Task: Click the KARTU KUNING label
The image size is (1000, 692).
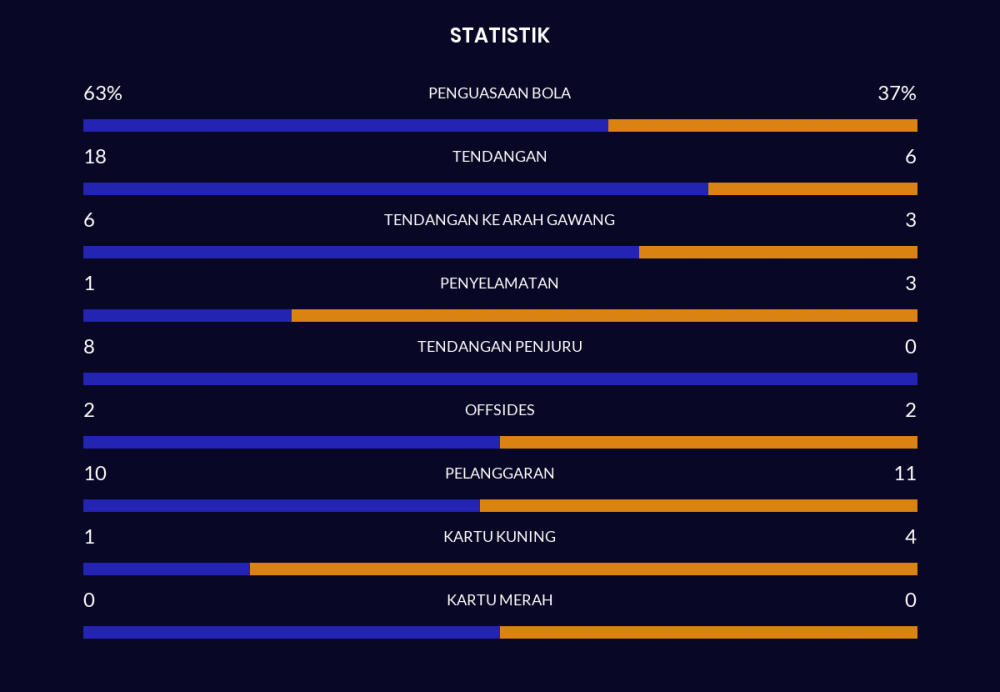Action: pos(499,537)
